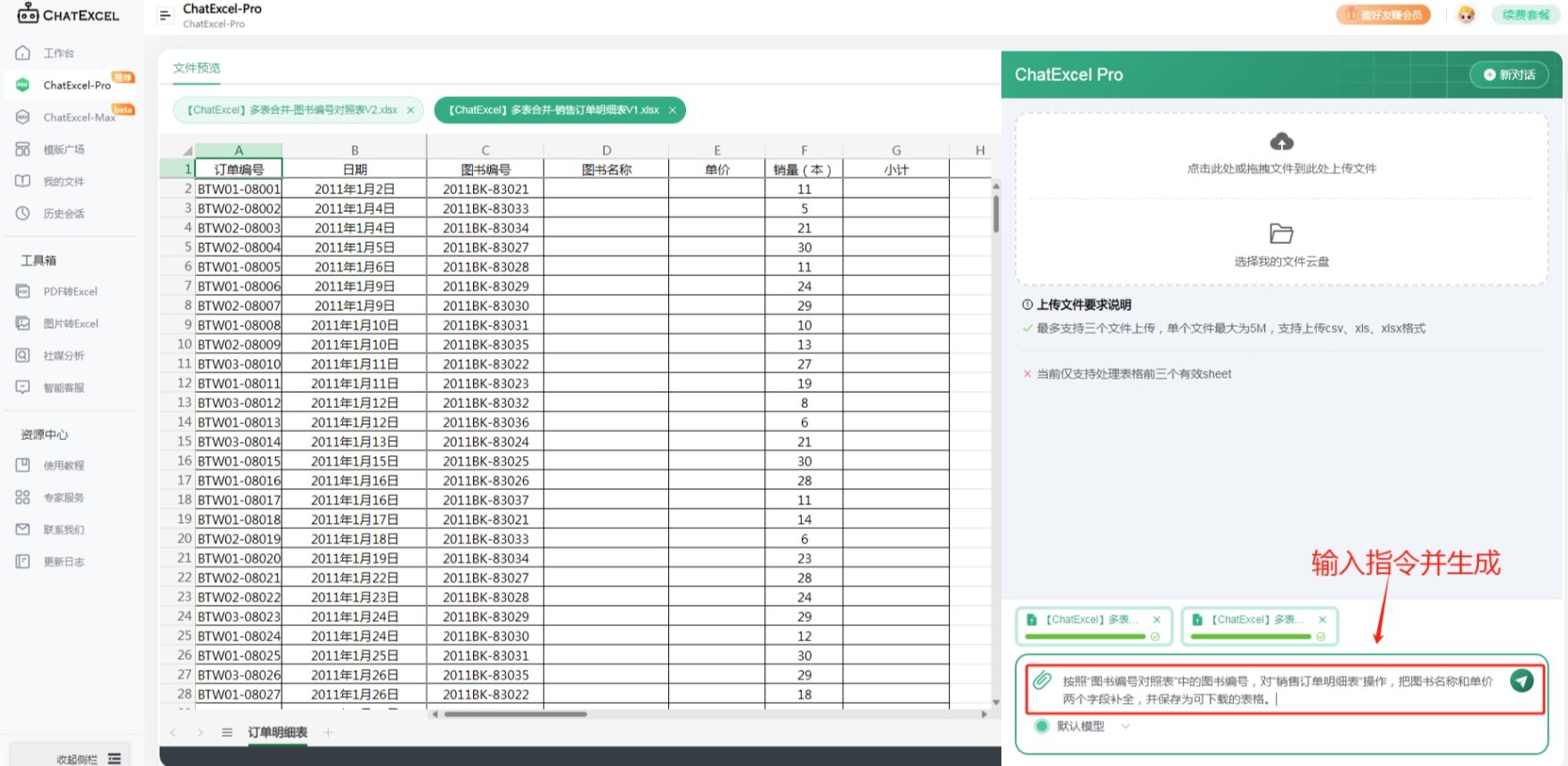
Task: Expand the 默认模型 model dropdown
Action: click(x=1125, y=726)
